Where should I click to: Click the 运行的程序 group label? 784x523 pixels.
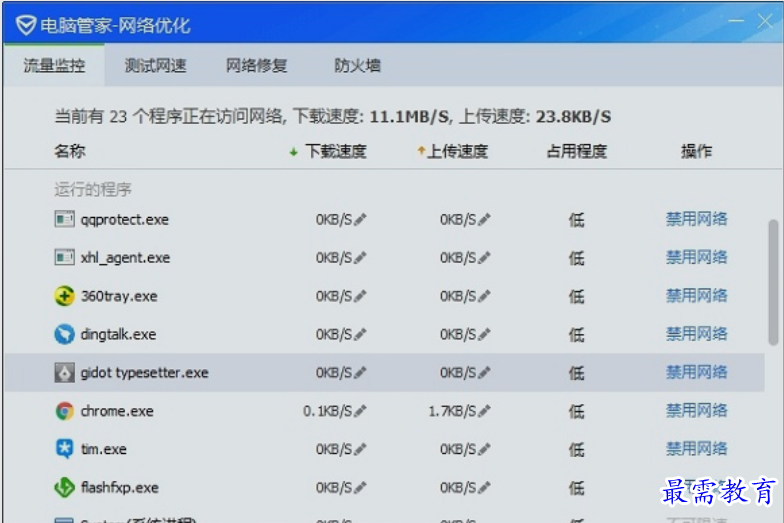[92, 190]
